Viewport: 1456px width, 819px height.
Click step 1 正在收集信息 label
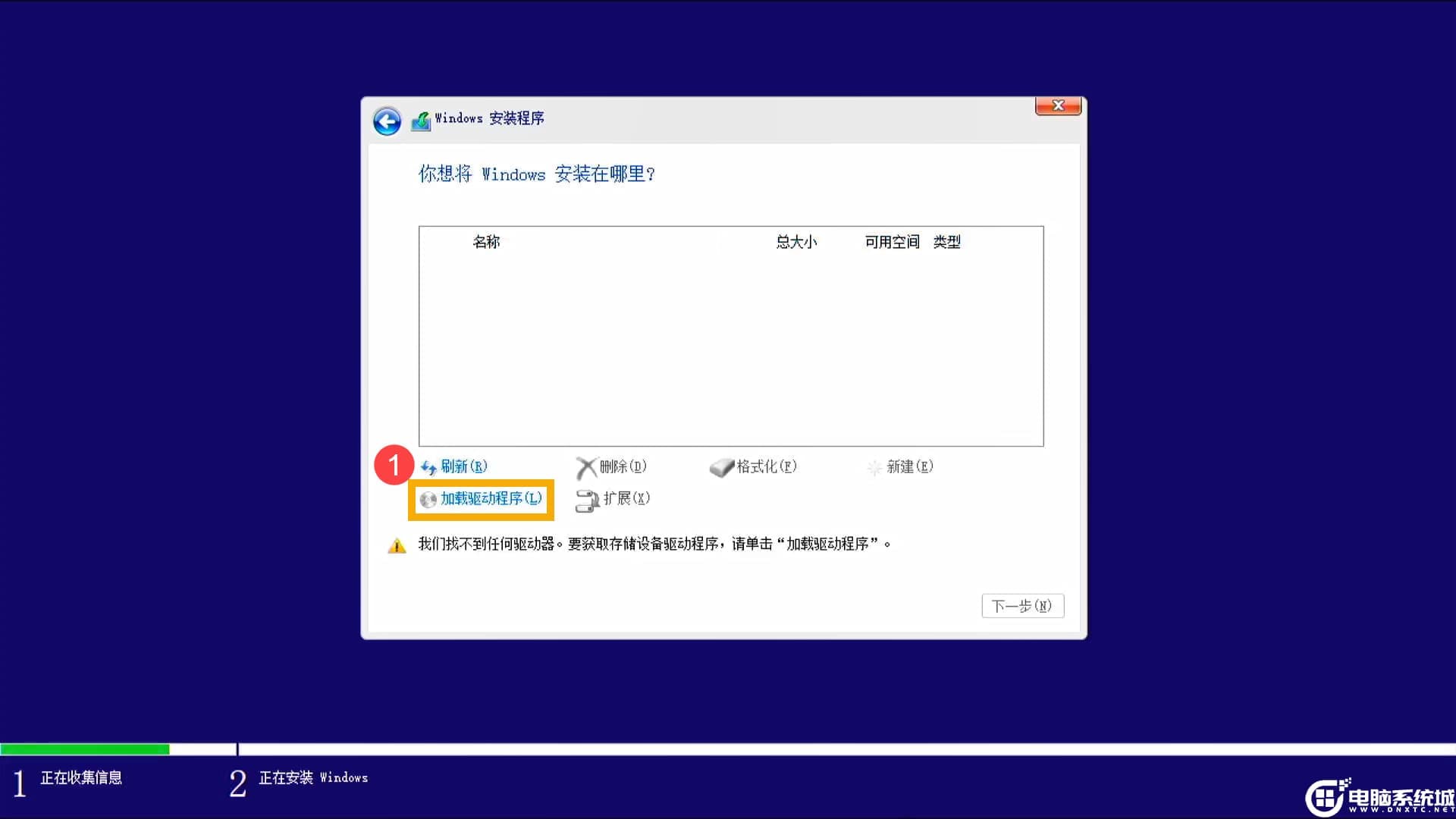81,778
